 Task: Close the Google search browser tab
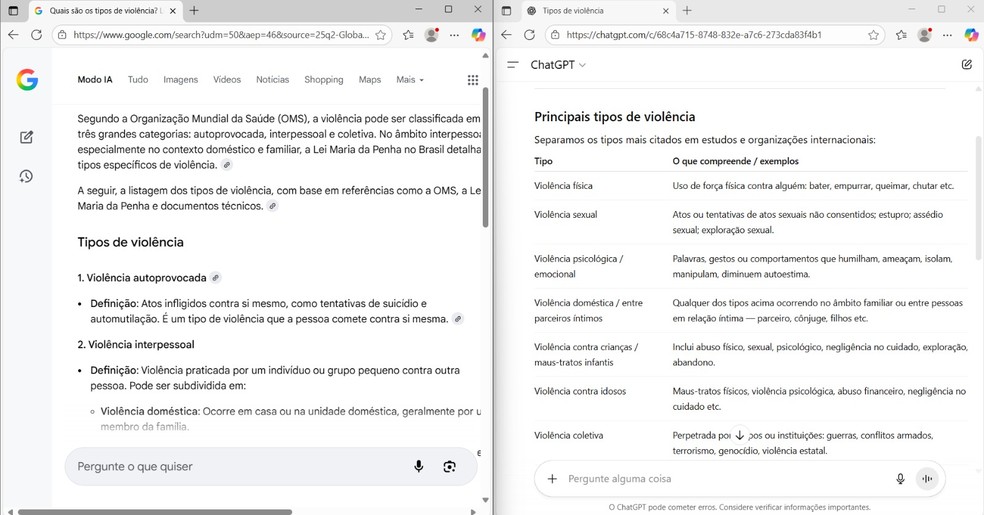tap(173, 11)
